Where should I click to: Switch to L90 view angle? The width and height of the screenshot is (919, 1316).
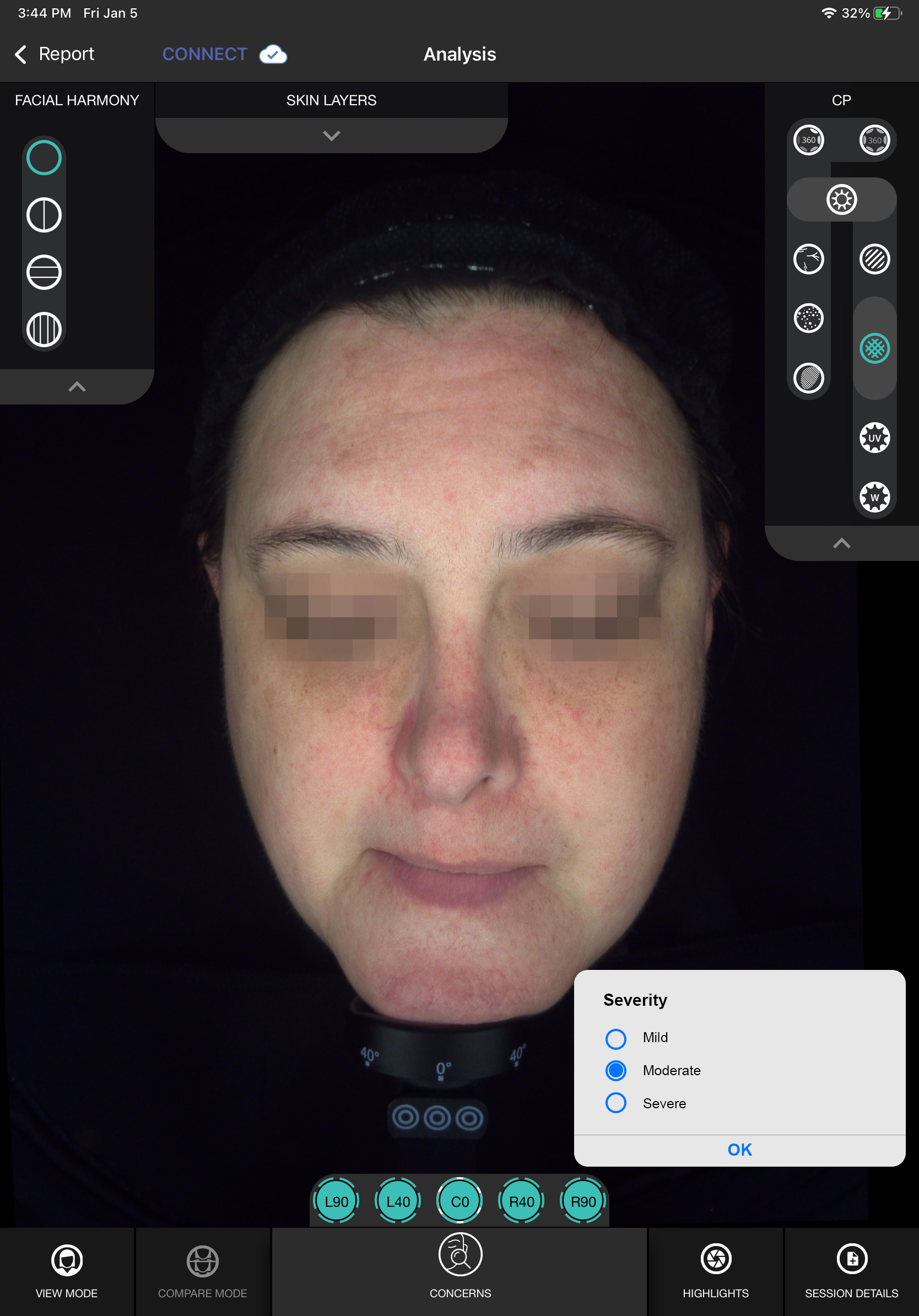tap(336, 1201)
